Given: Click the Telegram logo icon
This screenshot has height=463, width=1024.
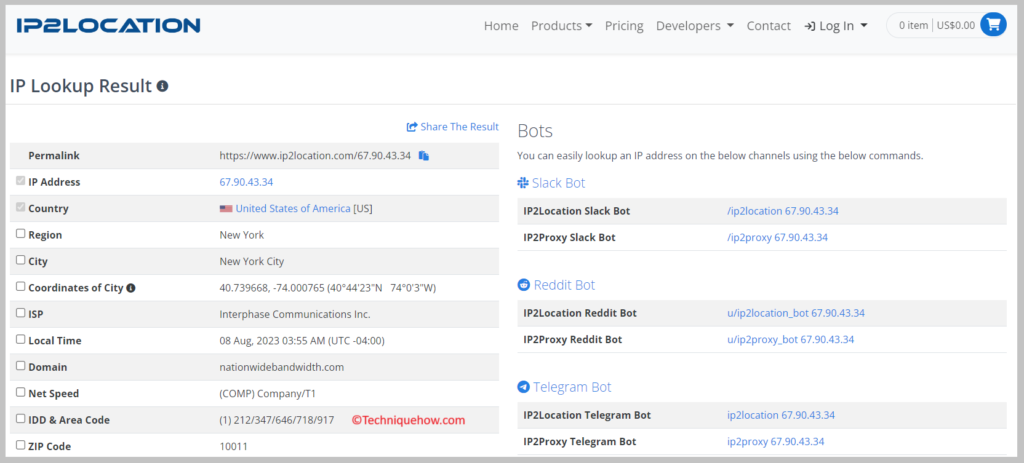Looking at the screenshot, I should coord(523,387).
